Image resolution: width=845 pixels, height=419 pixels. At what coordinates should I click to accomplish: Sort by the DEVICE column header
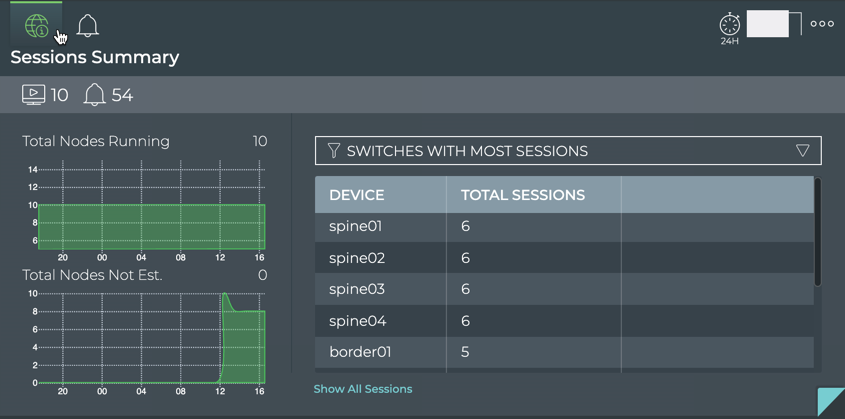pos(357,195)
